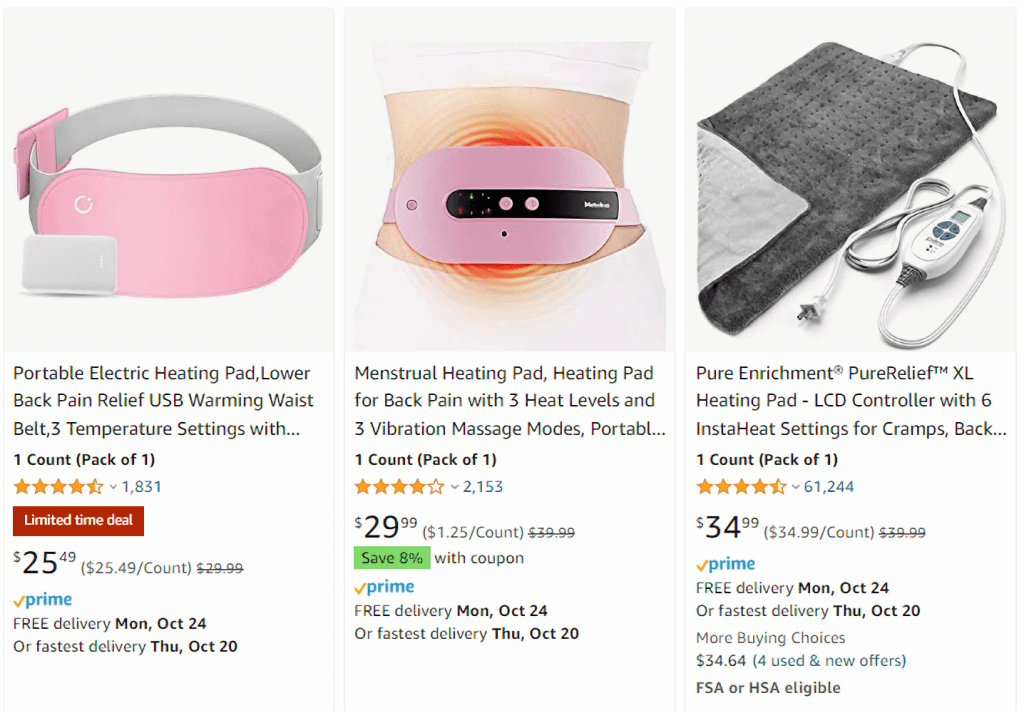
Task: Click star rating of PureRelief XL pad
Action: click(x=741, y=487)
